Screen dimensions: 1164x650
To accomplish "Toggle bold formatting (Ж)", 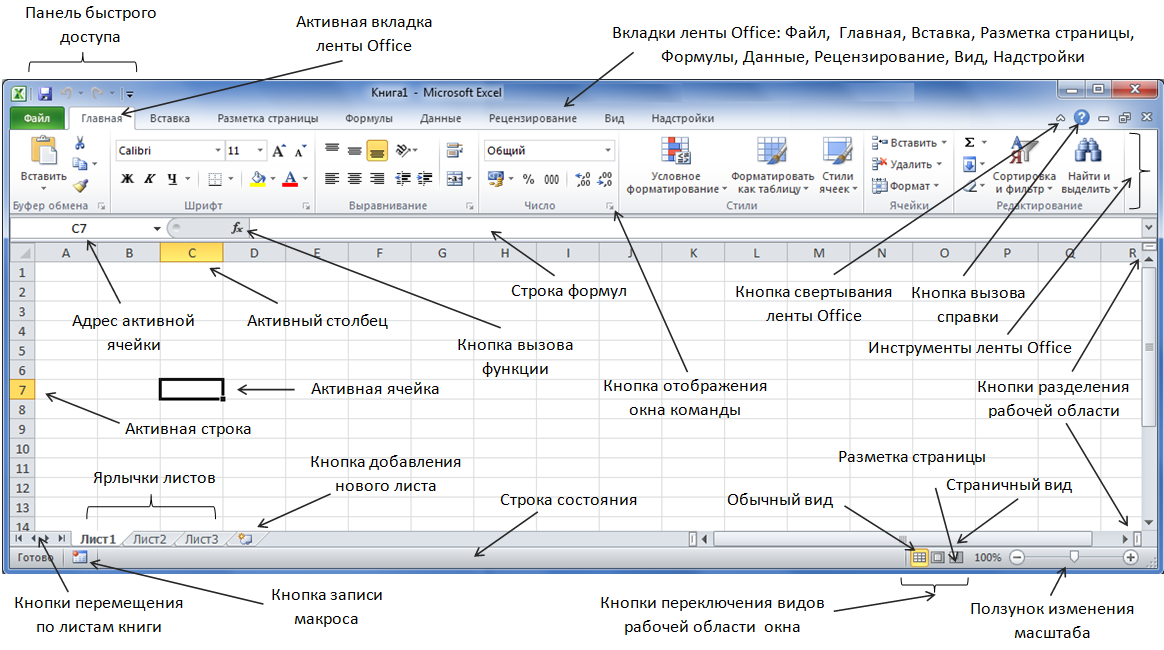I will 127,180.
